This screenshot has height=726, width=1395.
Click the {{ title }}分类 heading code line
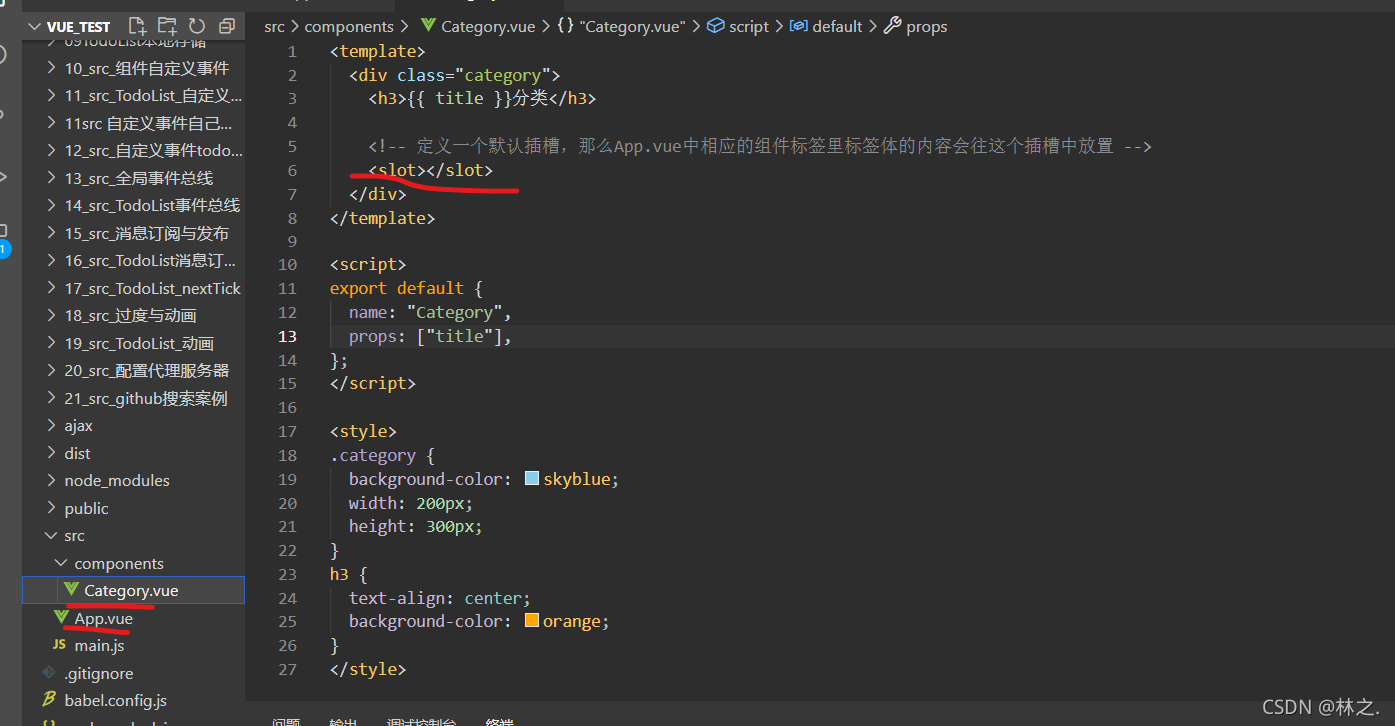(482, 98)
